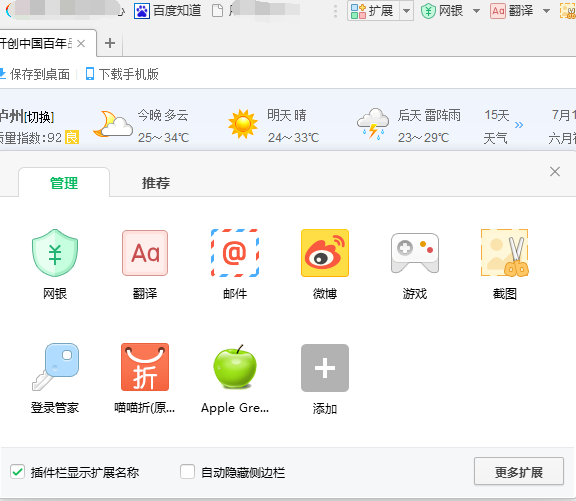Image resolution: width=576 pixels, height=501 pixels.
Task: Click the 网银 shield icon in toolbar
Action: (x=428, y=11)
